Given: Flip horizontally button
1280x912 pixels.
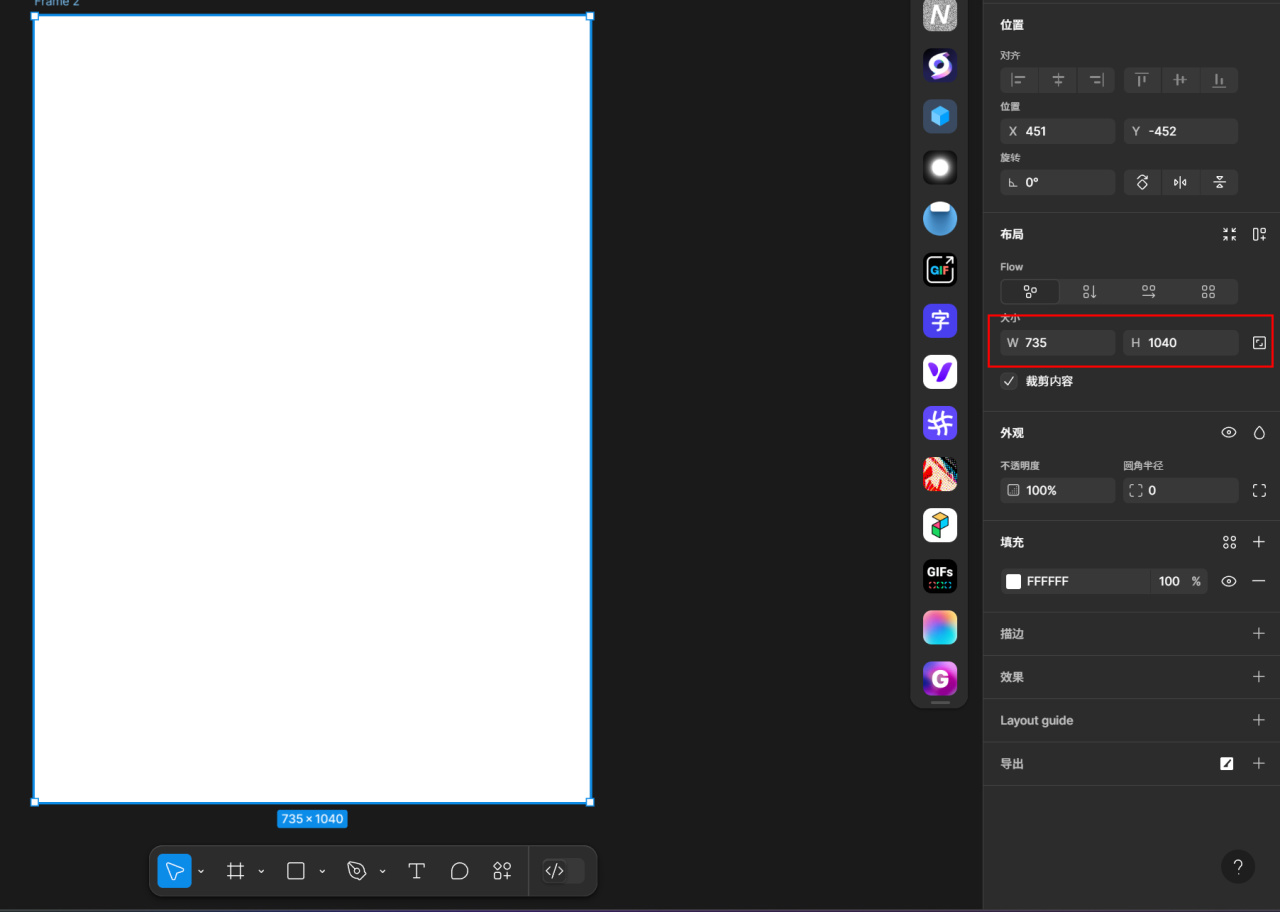Looking at the screenshot, I should pos(1180,182).
